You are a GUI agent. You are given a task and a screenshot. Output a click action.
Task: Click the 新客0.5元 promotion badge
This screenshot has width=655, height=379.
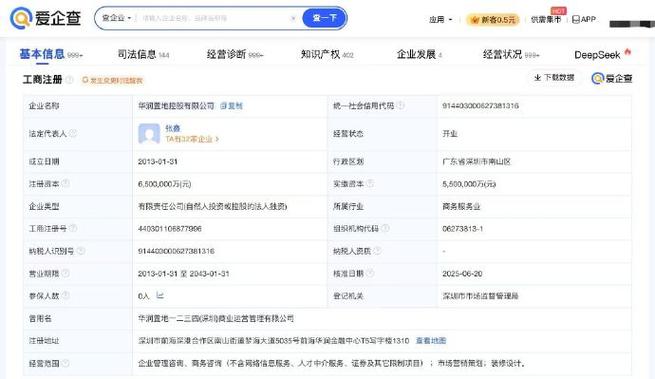coord(493,20)
